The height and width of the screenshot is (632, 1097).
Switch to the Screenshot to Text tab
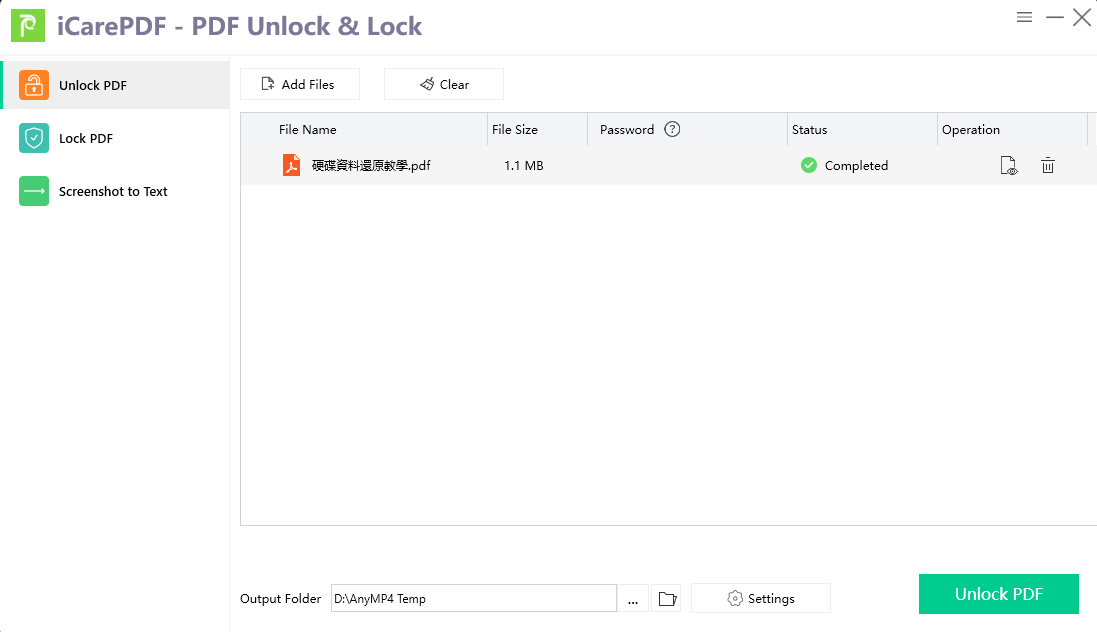point(114,191)
